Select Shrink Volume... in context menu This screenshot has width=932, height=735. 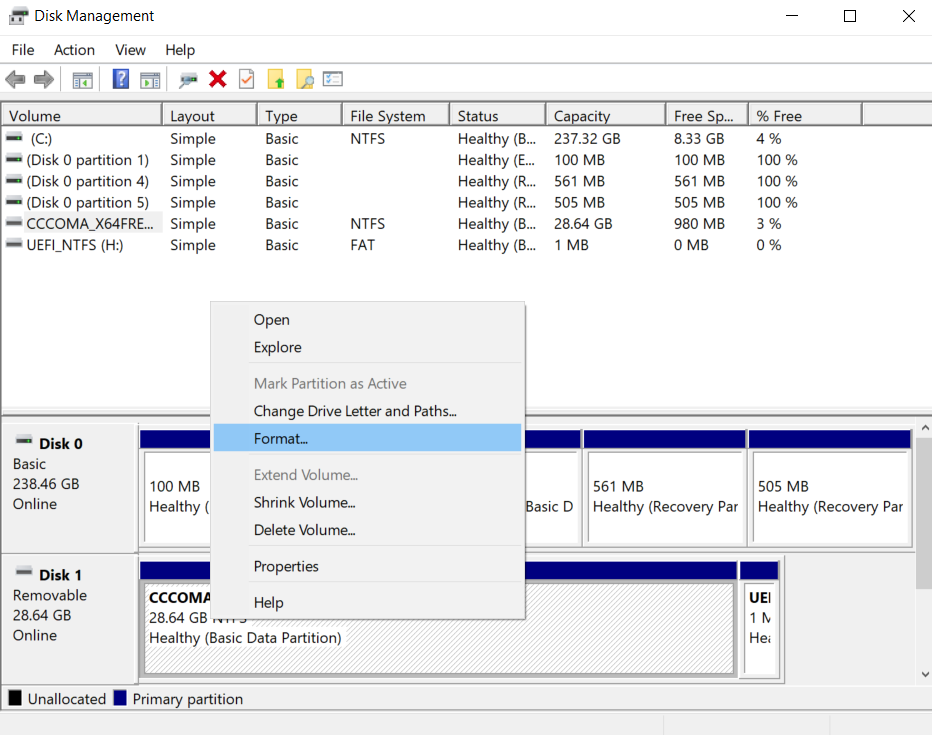[304, 502]
